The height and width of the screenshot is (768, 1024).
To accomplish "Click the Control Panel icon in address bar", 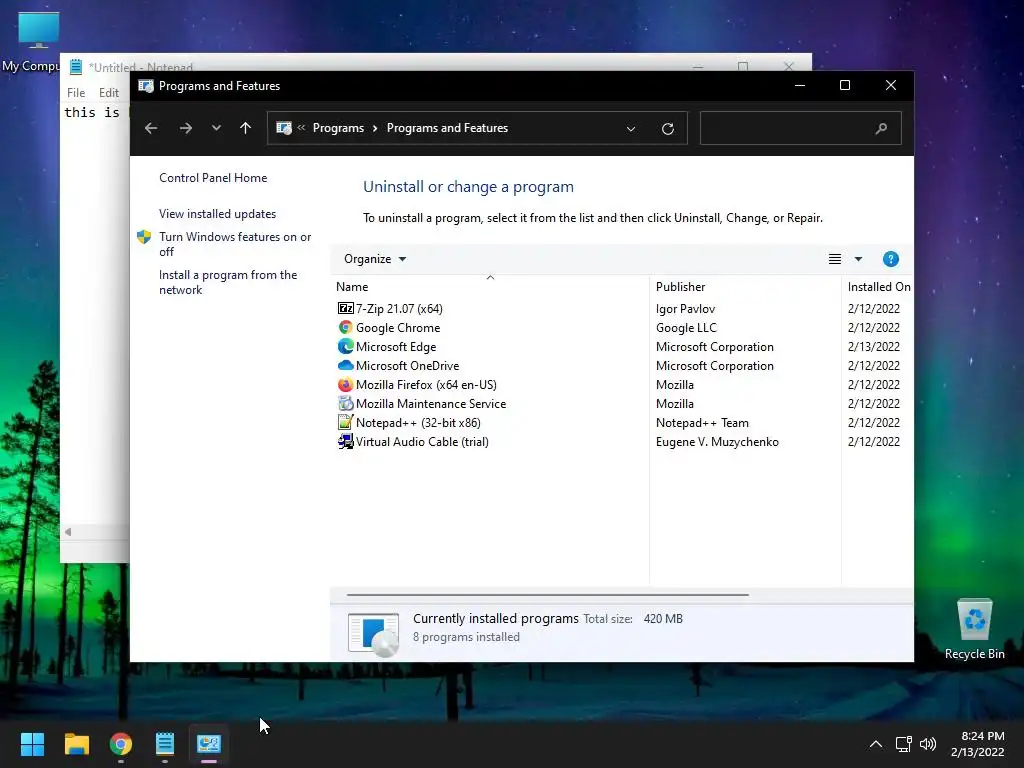I will (284, 128).
